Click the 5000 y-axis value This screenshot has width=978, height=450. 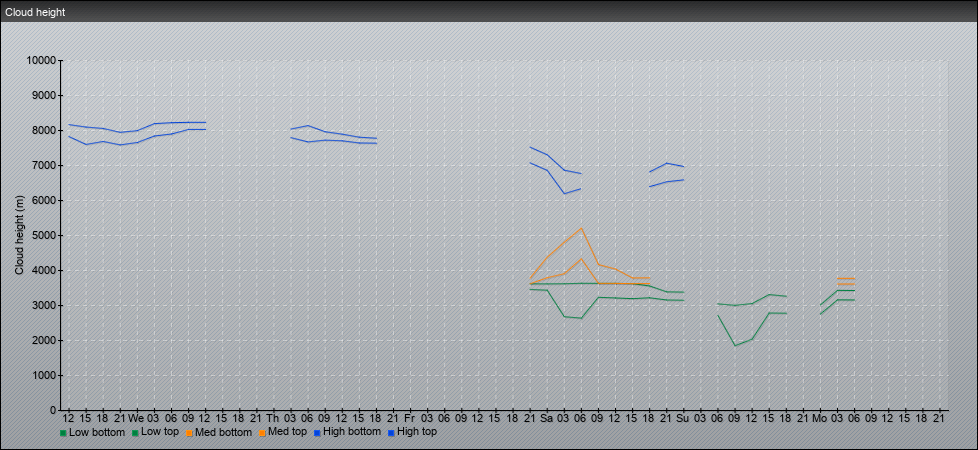point(44,235)
